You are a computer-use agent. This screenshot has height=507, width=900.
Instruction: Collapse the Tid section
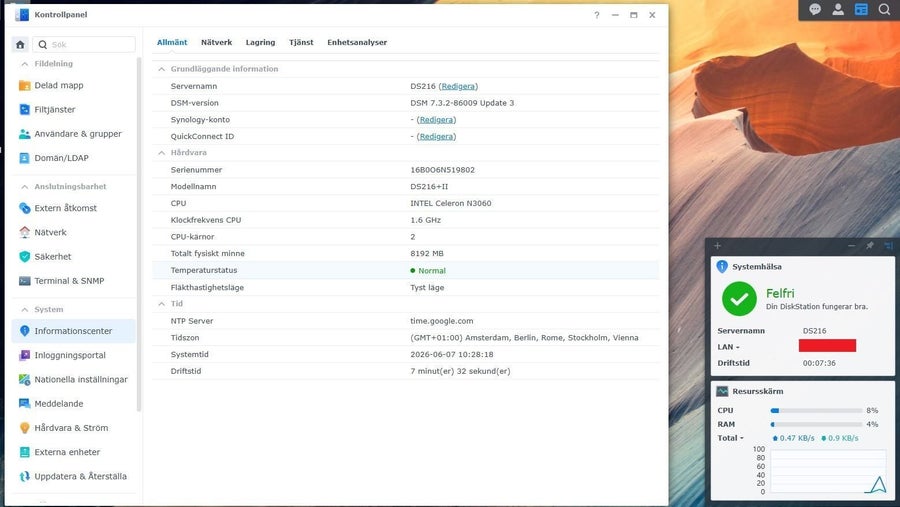[x=161, y=304]
